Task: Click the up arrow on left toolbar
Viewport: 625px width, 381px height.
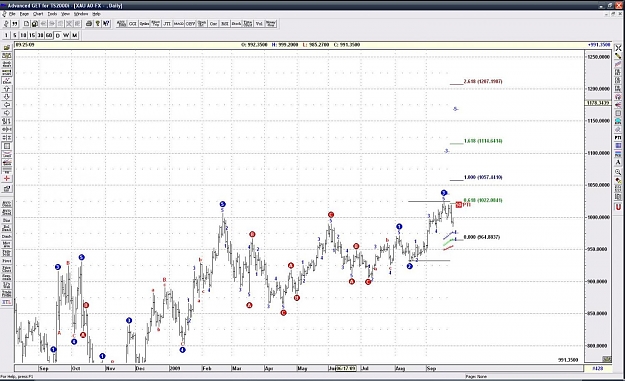Action: (x=6, y=89)
